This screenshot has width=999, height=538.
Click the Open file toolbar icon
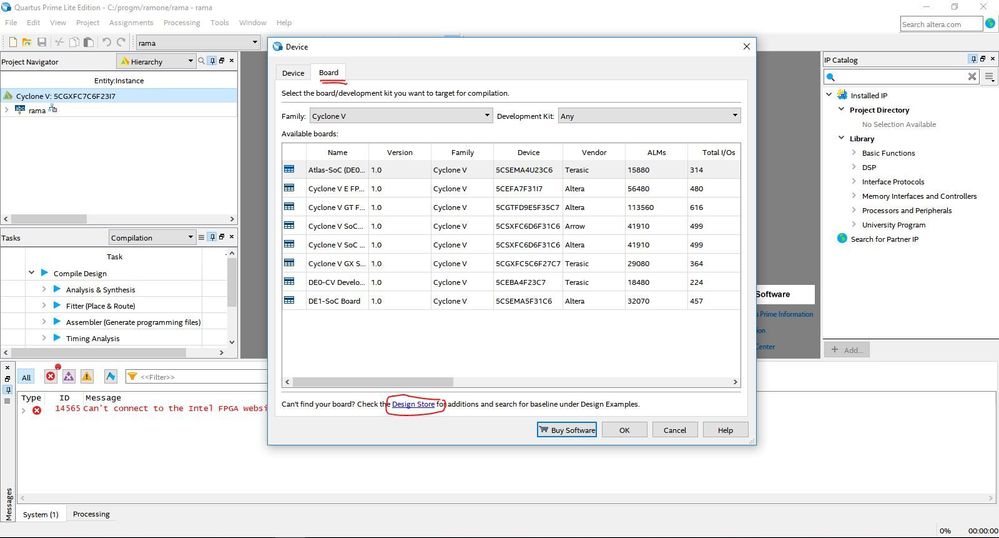tap(27, 42)
